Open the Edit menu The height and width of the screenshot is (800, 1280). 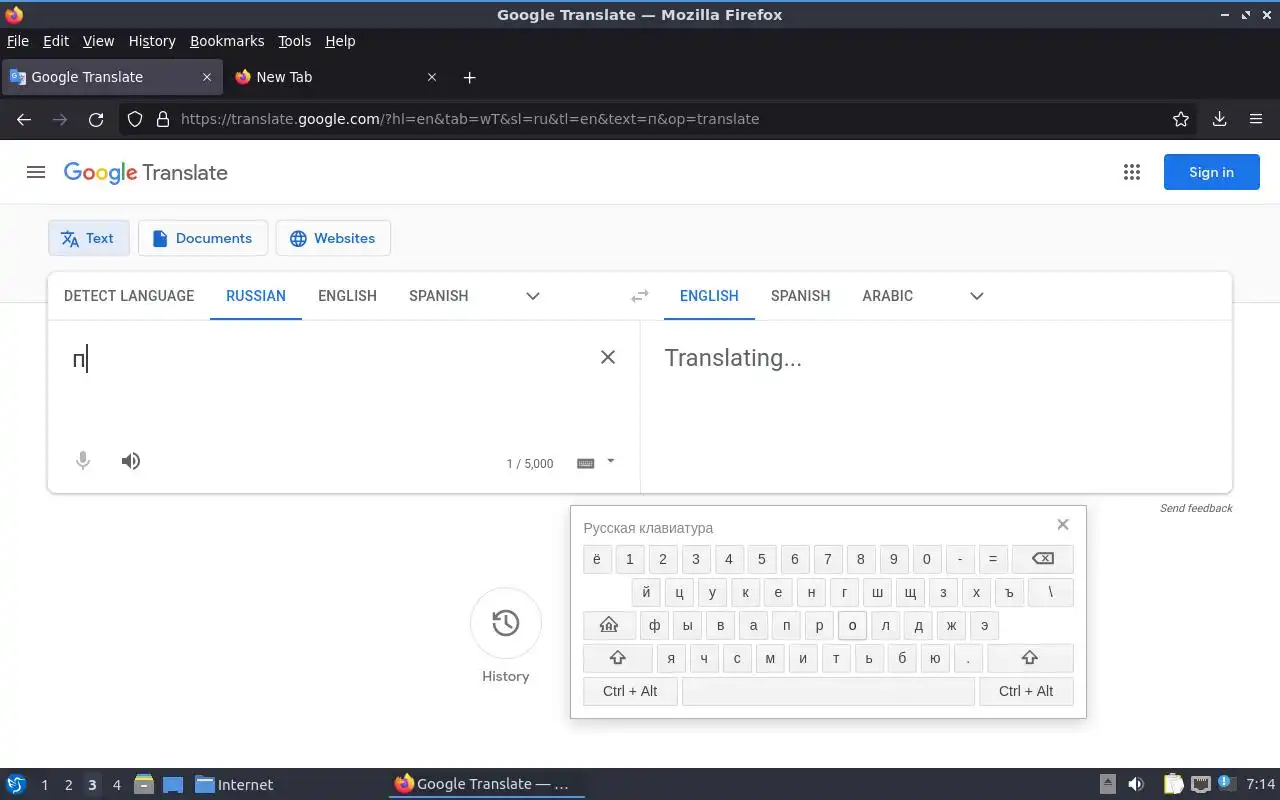[56, 41]
